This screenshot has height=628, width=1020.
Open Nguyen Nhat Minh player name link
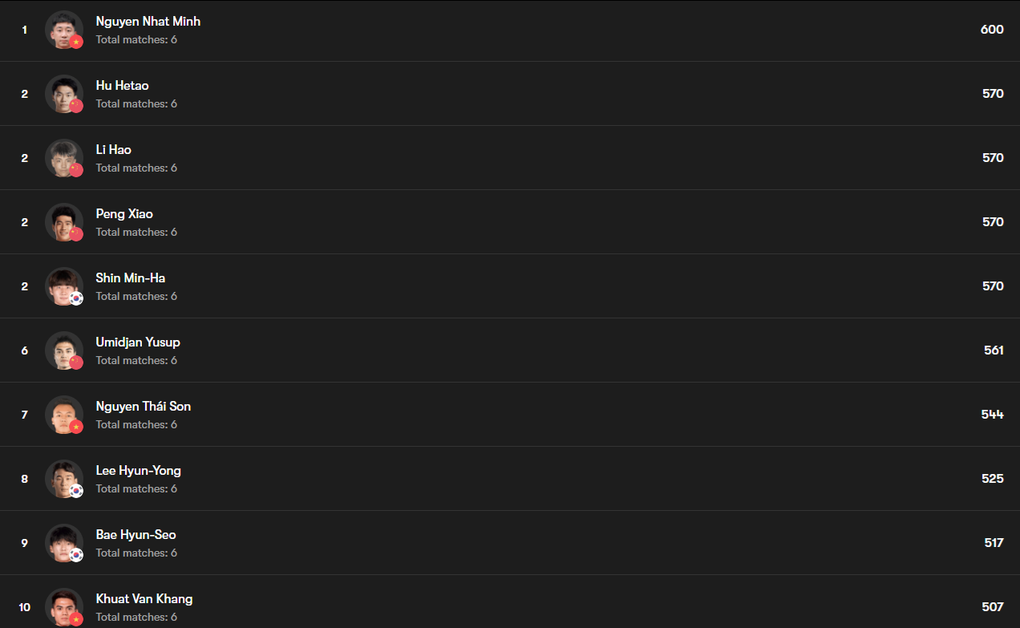[x=148, y=21]
